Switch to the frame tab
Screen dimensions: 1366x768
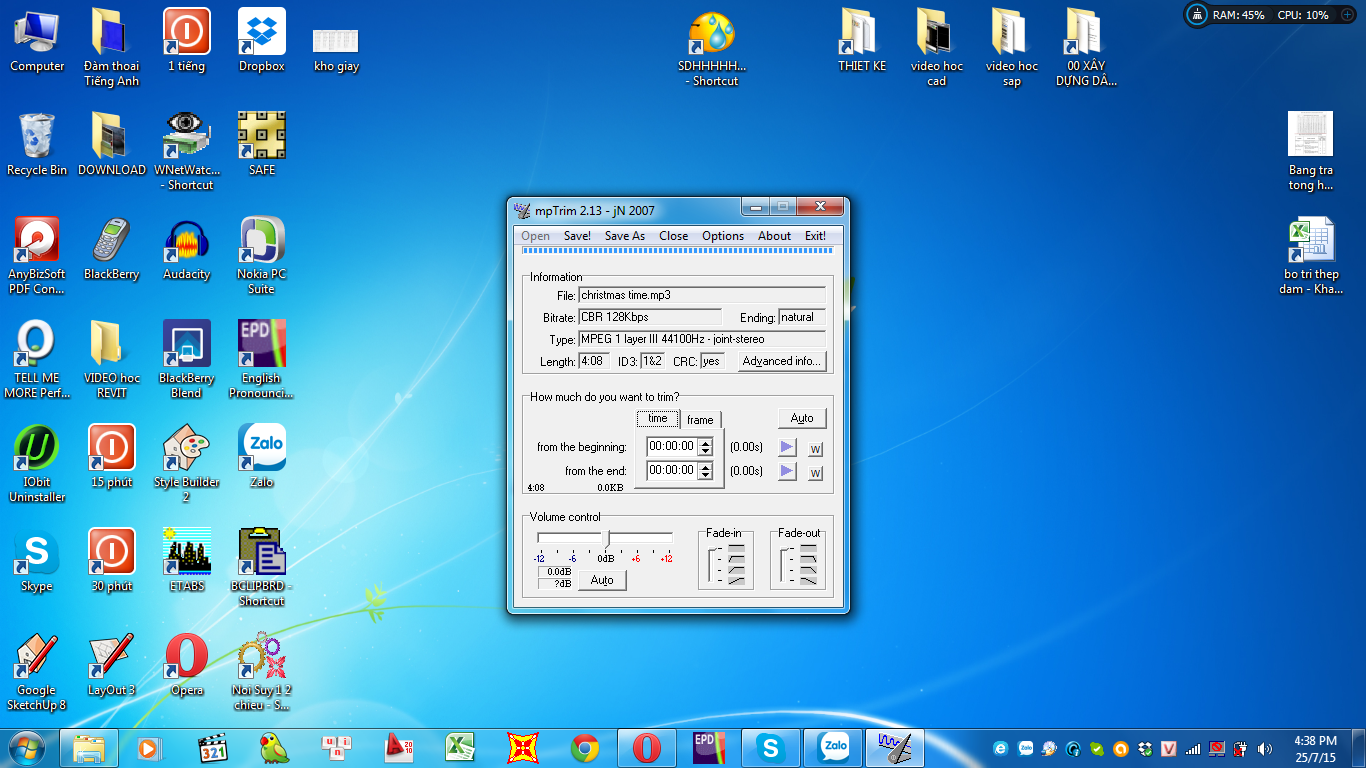click(x=700, y=420)
